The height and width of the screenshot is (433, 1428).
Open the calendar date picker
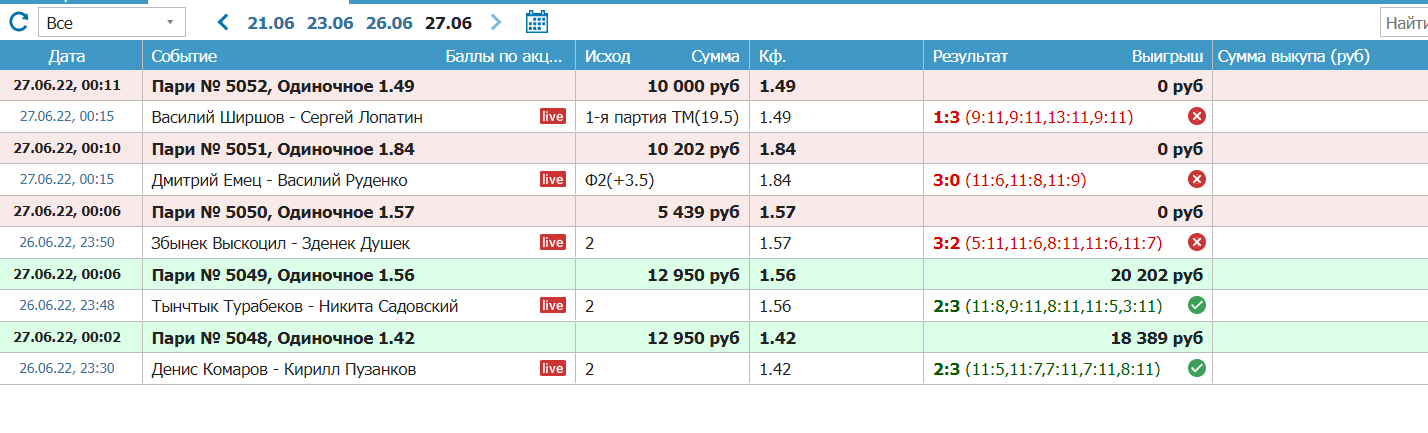click(537, 22)
